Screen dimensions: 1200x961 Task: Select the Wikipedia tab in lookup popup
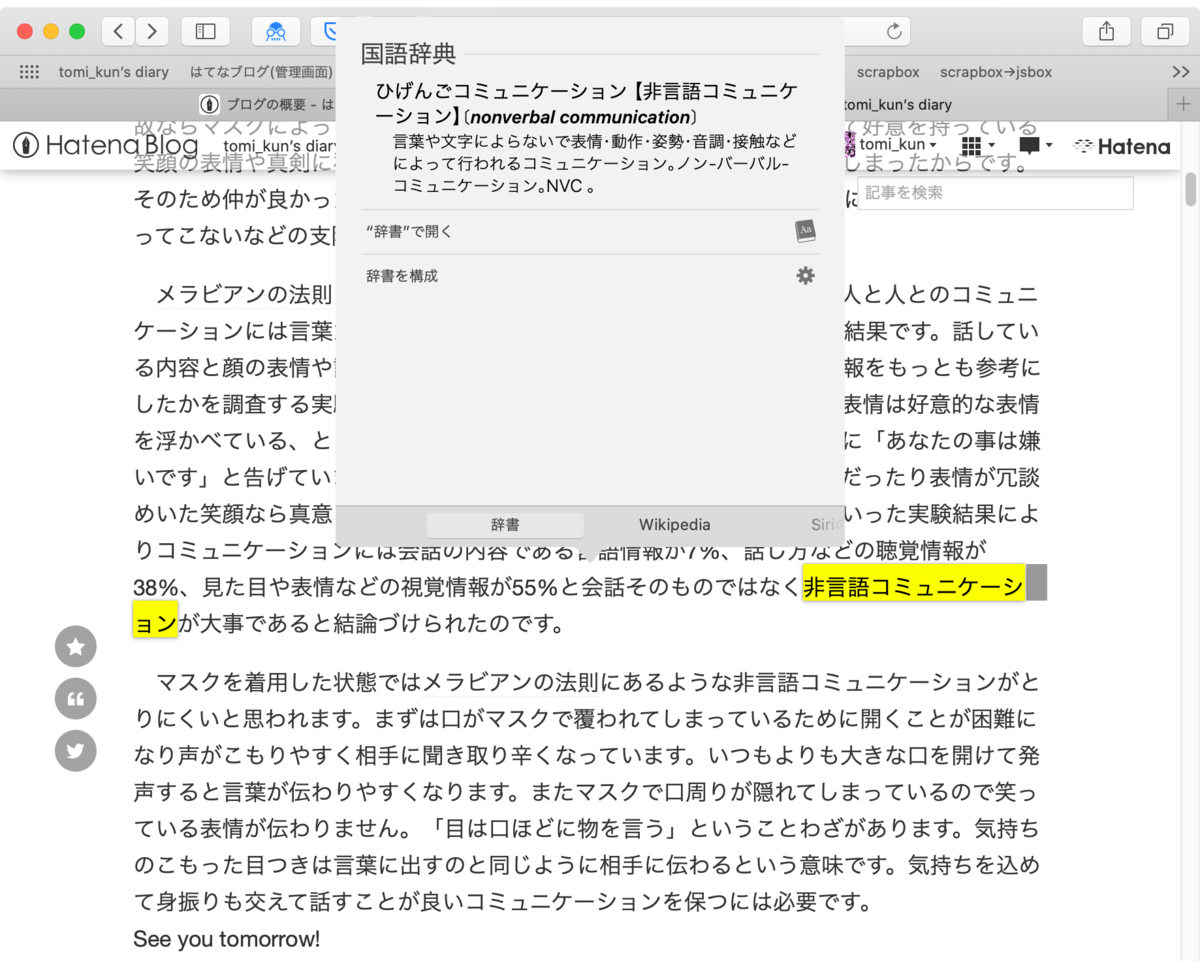tap(675, 525)
